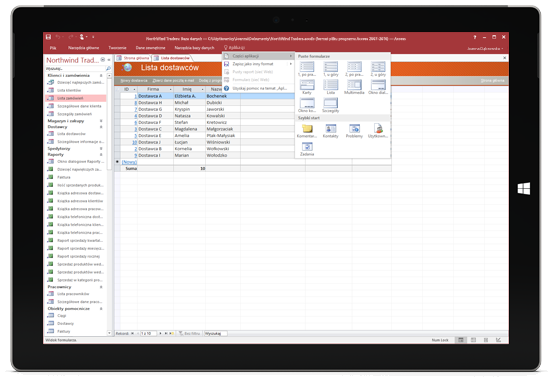This screenshot has width=554, height=383.
Task: Click the Windows logo button on tablet bezel
Action: (x=524, y=188)
